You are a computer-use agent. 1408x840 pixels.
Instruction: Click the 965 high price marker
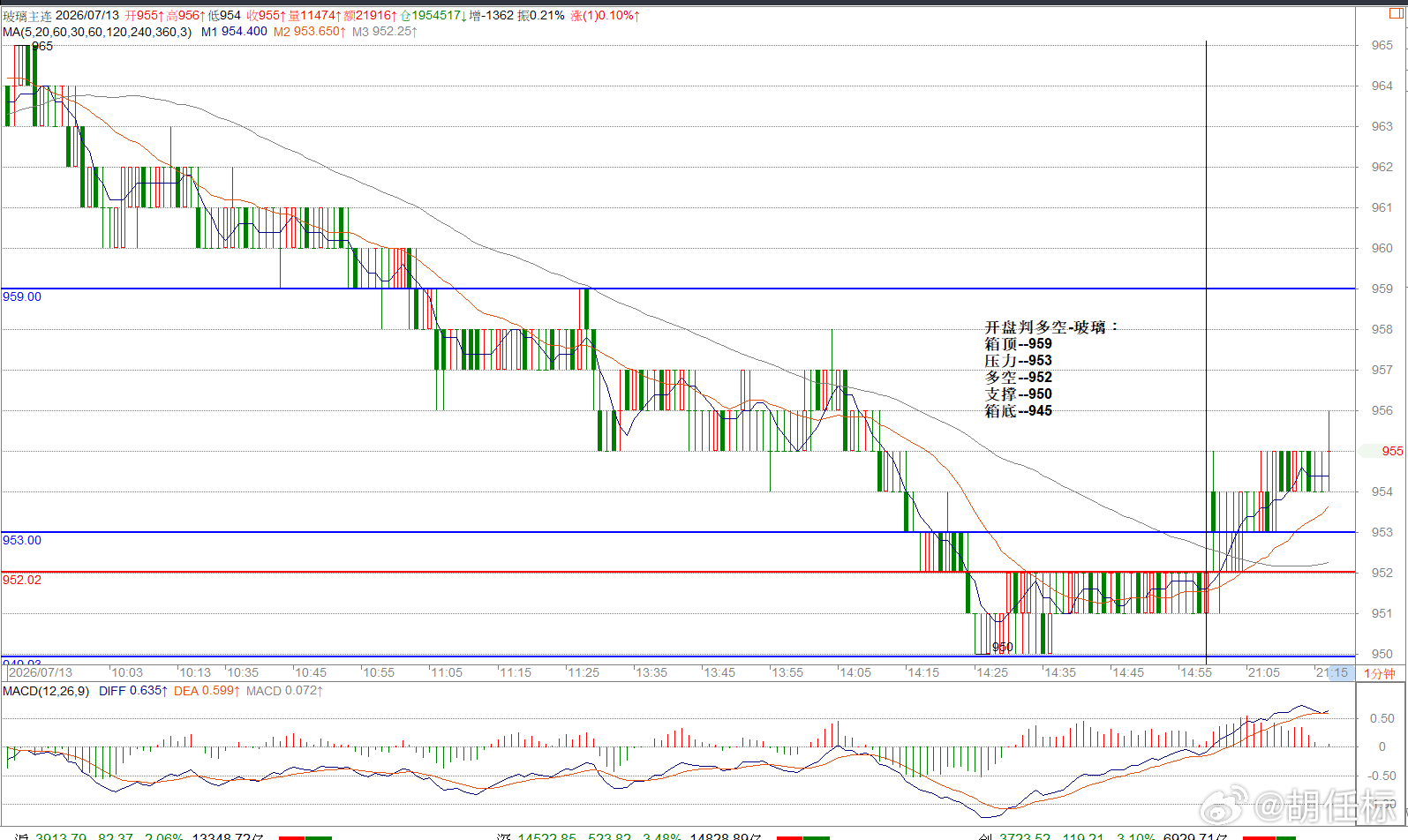pos(42,47)
